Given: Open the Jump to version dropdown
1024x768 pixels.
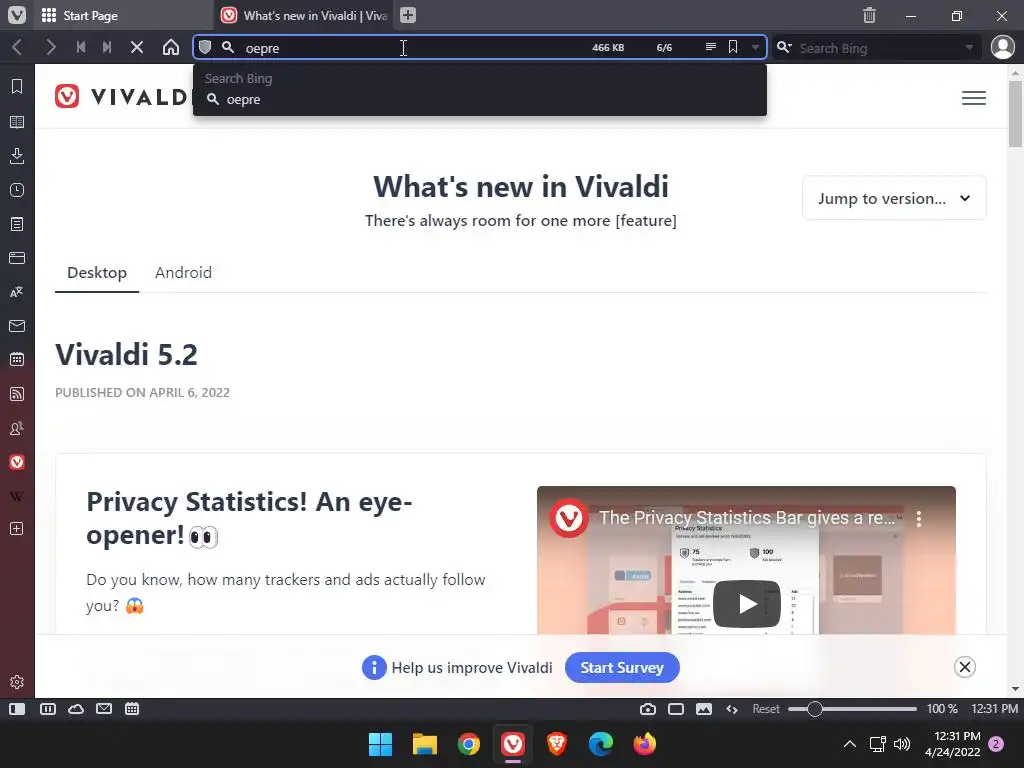Looking at the screenshot, I should 894,199.
